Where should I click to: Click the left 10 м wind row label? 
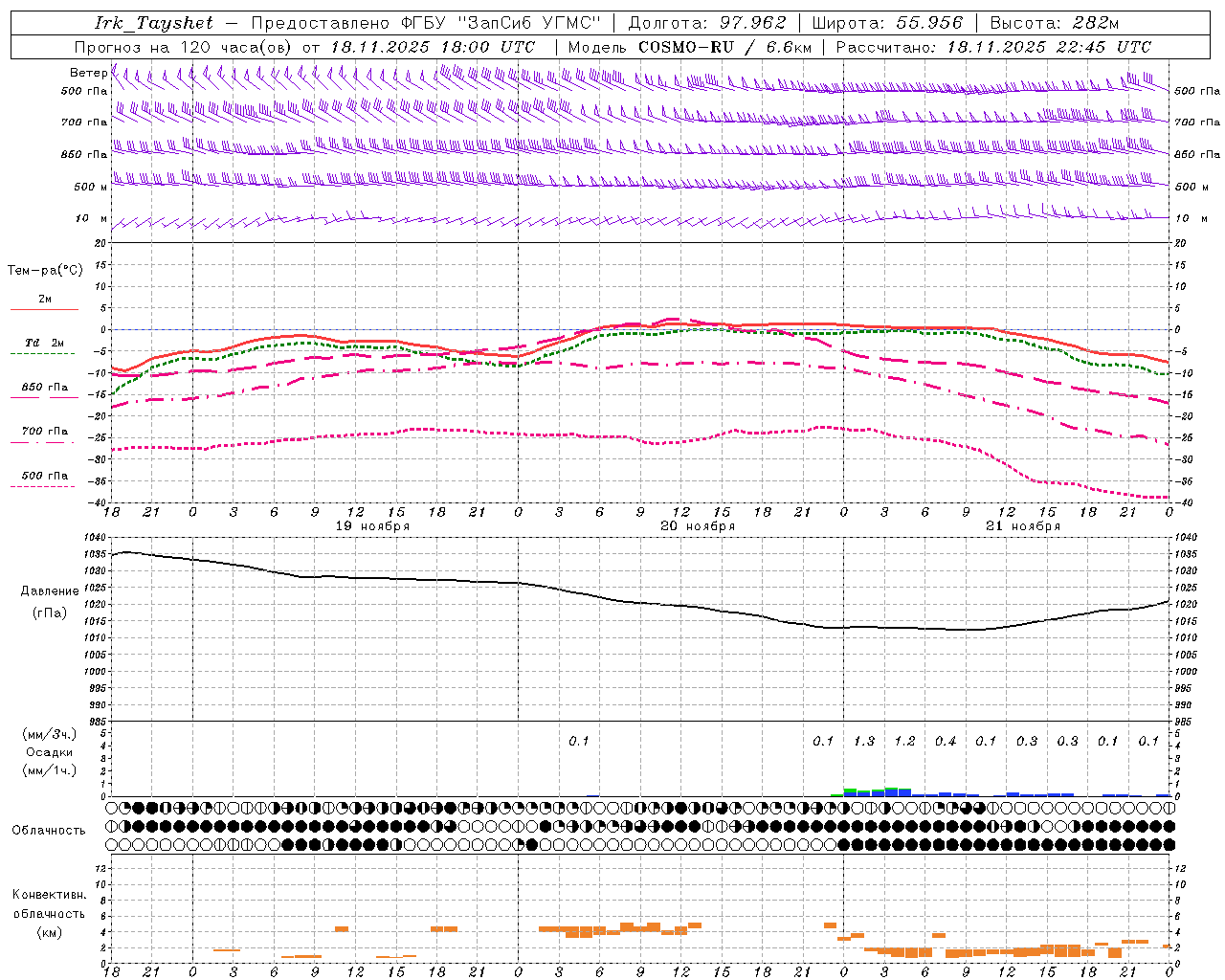[91, 218]
